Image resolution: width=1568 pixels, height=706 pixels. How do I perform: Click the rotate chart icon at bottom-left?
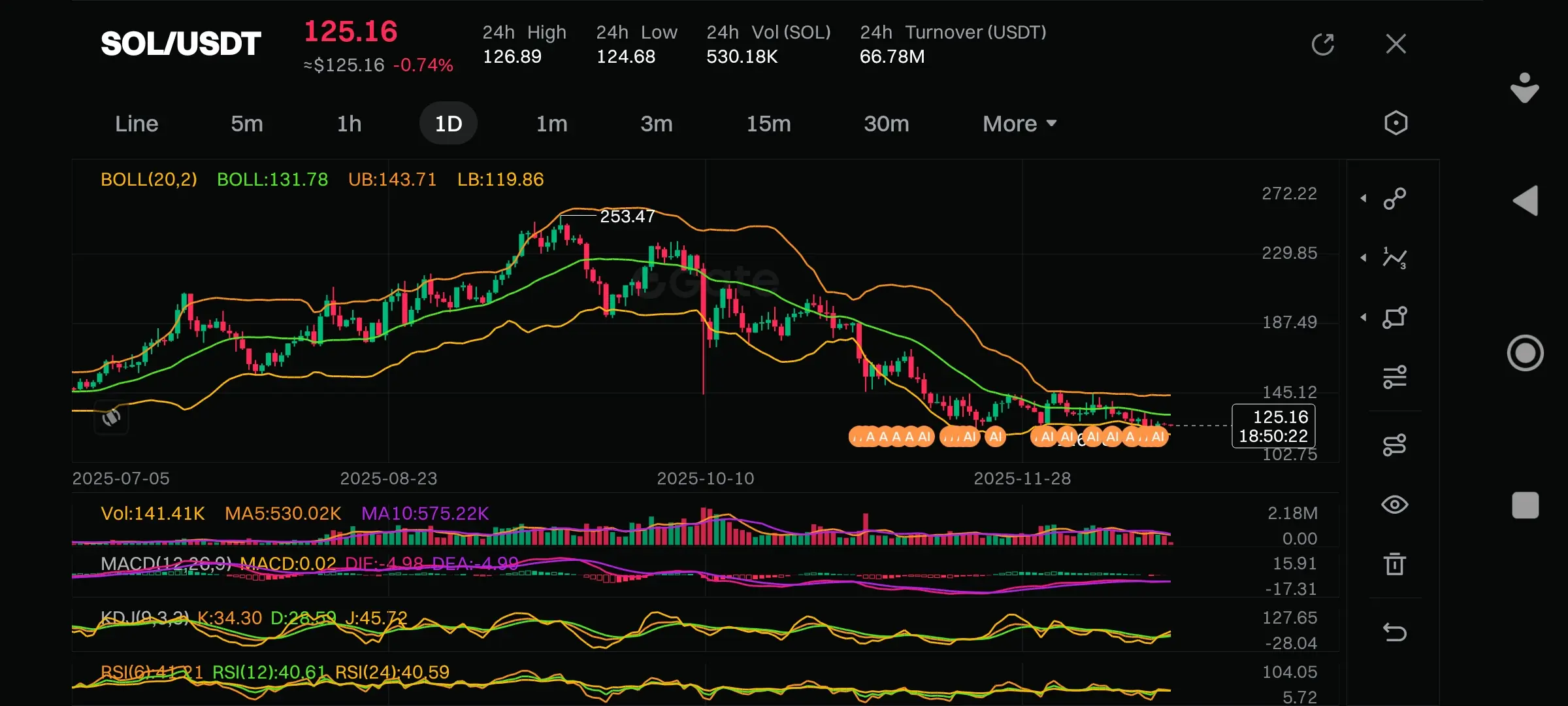(x=112, y=417)
